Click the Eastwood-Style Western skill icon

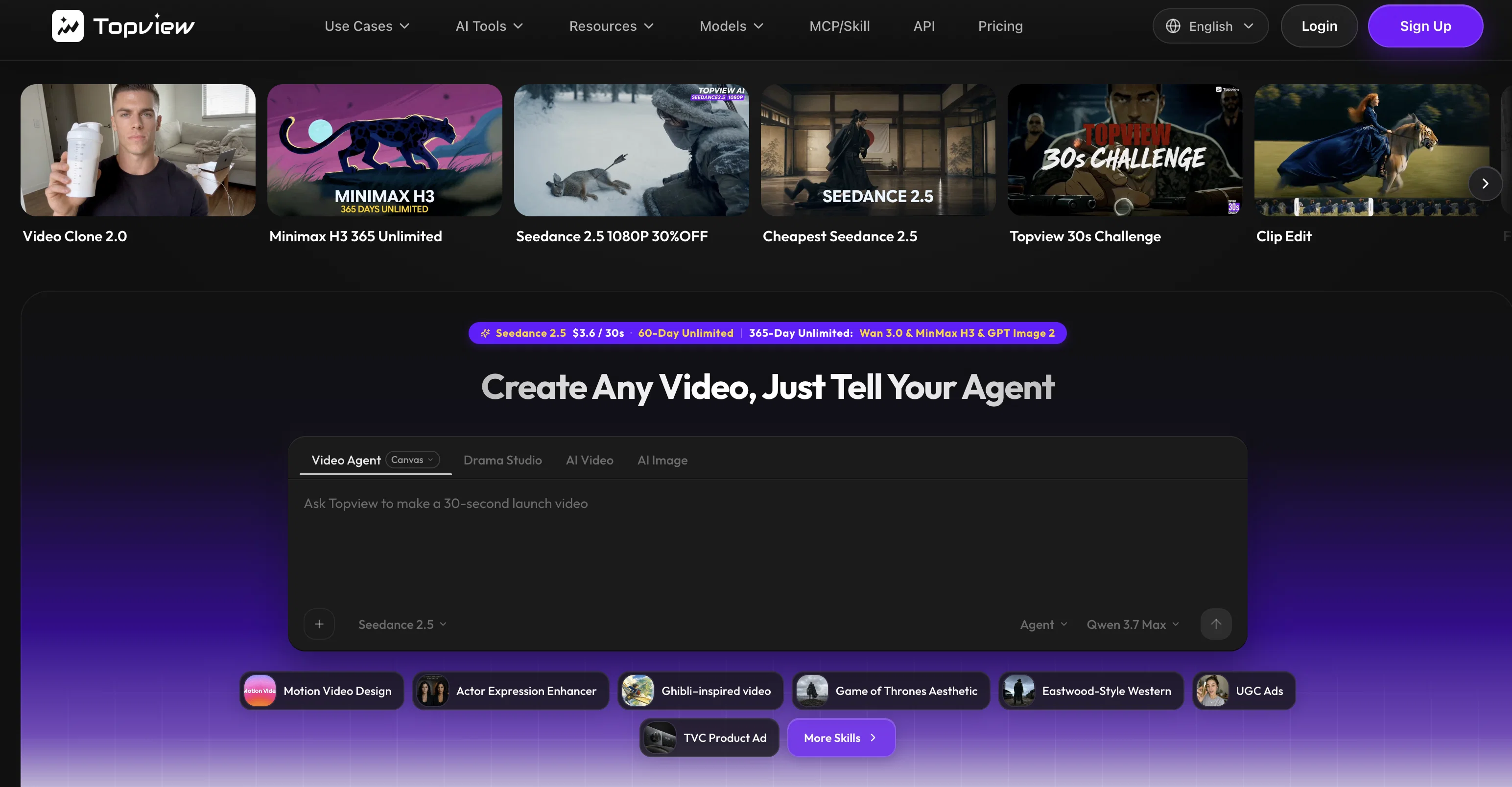[x=1019, y=691]
